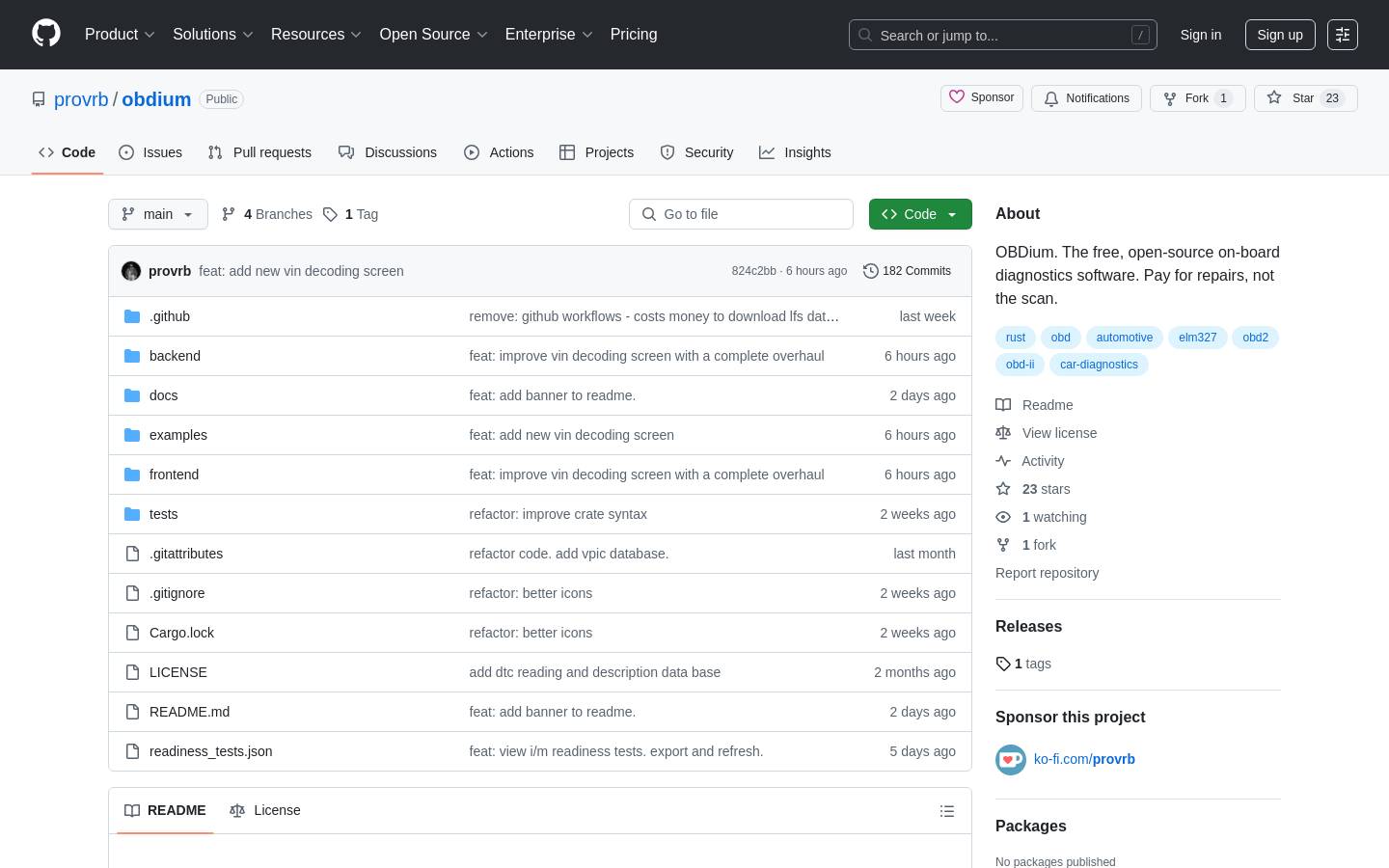Switch to the Discussions tab

[x=388, y=152]
